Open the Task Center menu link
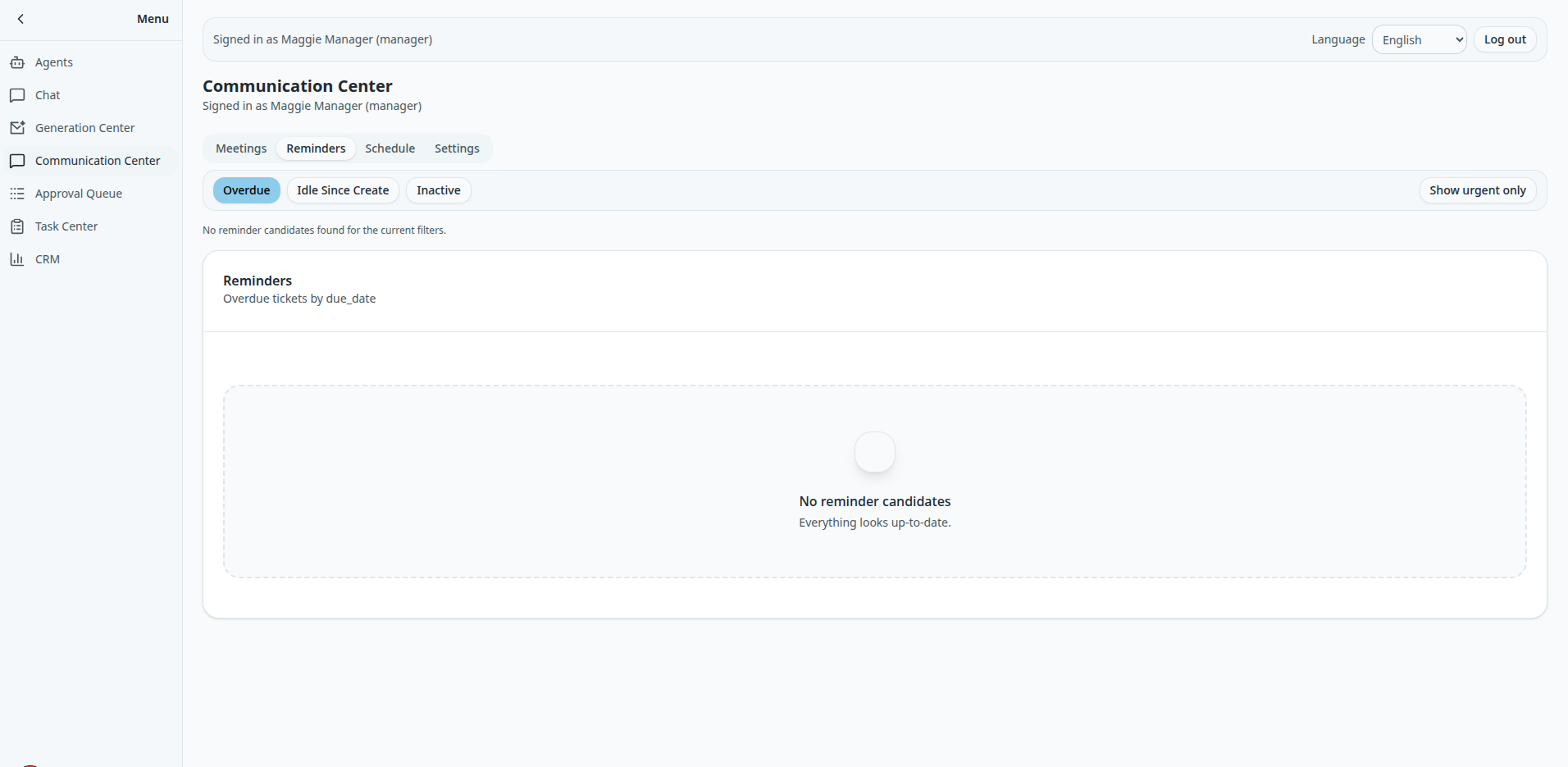Image resolution: width=1568 pixels, height=767 pixels. coord(66,226)
